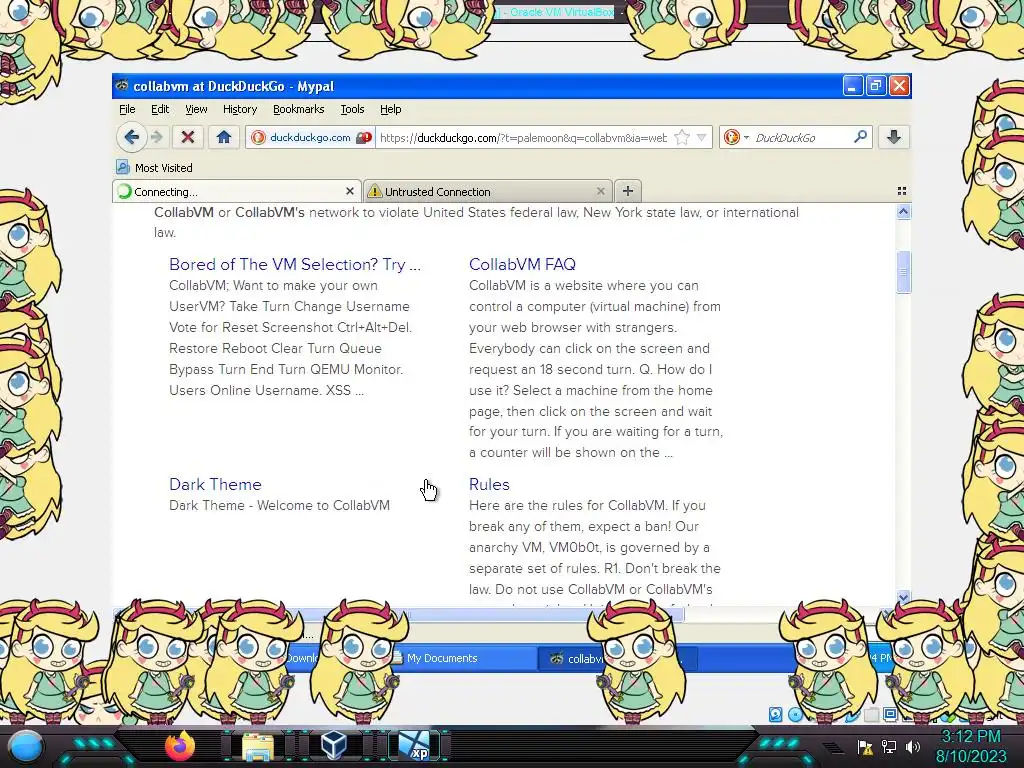The image size is (1024, 768).
Task: Click the vertical scrollbar thumb
Action: point(903,273)
